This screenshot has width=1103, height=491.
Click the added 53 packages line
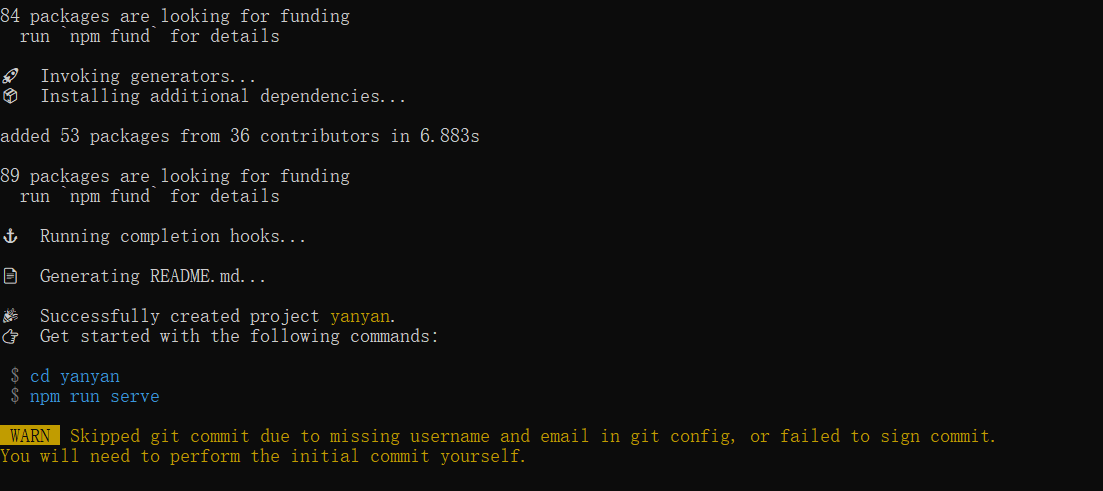240,136
